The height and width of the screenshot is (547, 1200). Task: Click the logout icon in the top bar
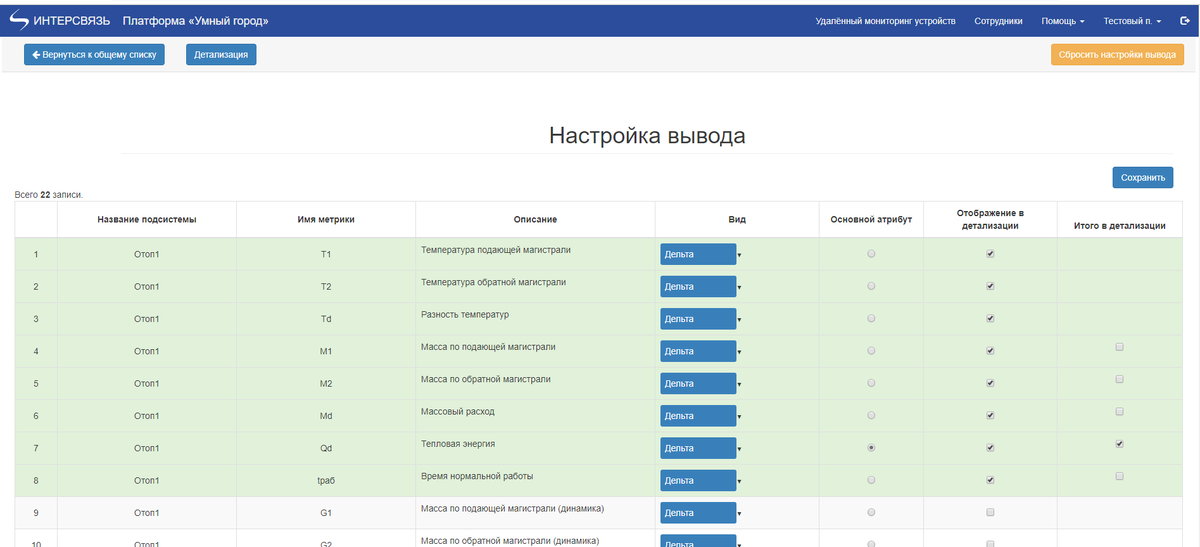coord(1184,21)
